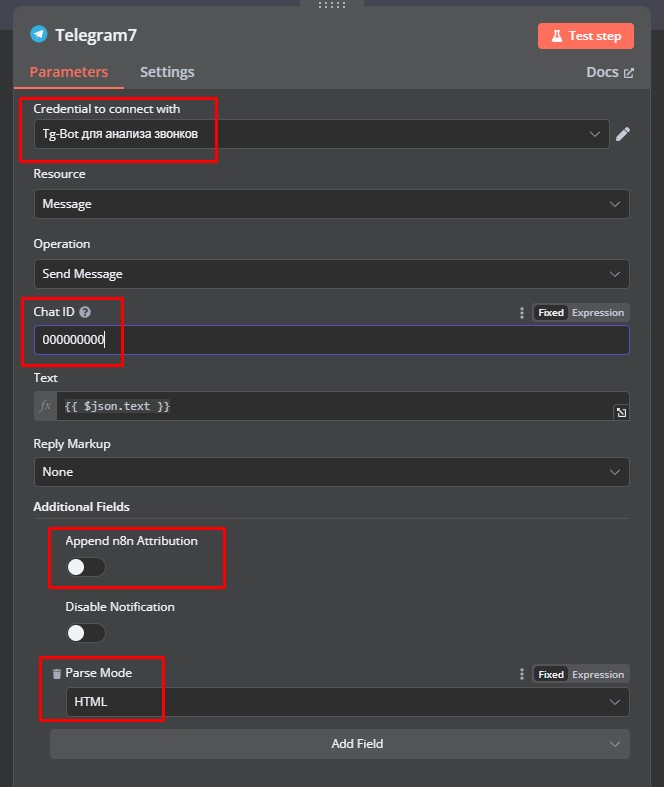
Task: Open the Docs external link
Action: (x=610, y=72)
